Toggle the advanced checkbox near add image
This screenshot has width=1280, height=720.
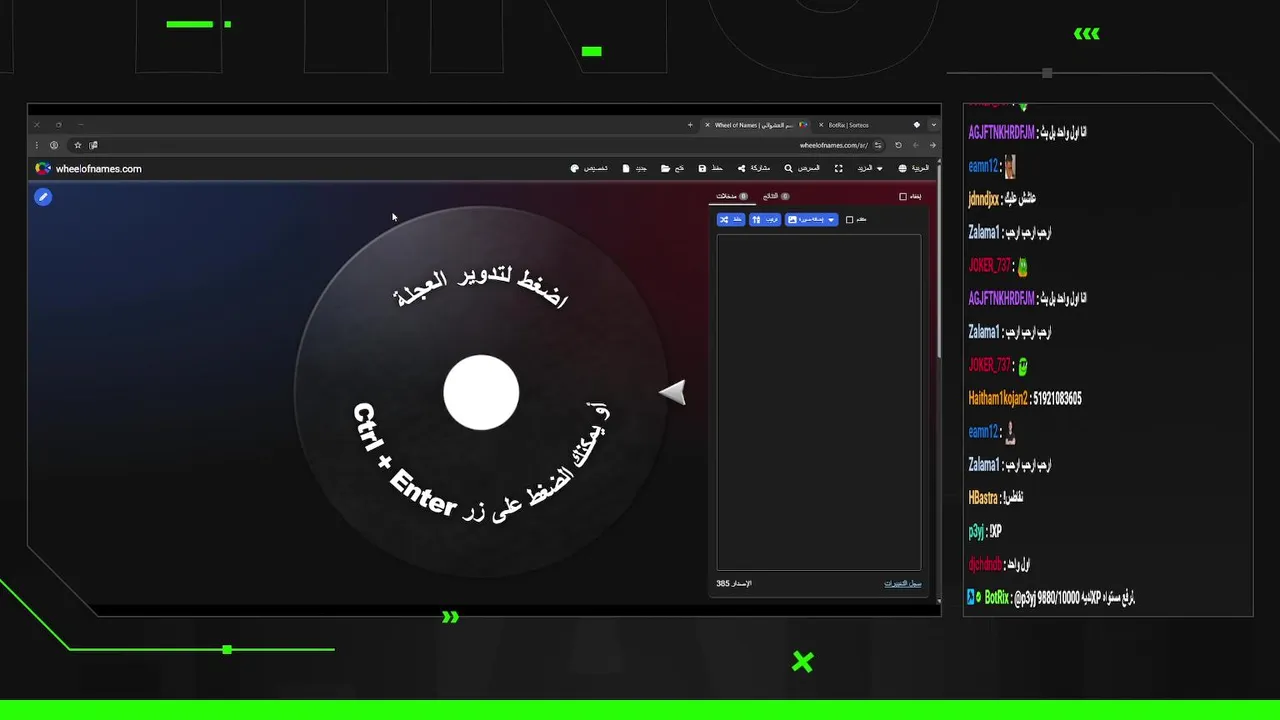coord(849,220)
